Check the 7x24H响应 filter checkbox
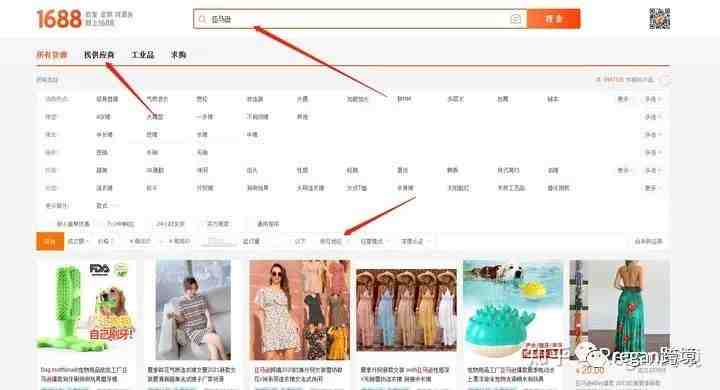This screenshot has height=390, width=720. click(x=104, y=224)
